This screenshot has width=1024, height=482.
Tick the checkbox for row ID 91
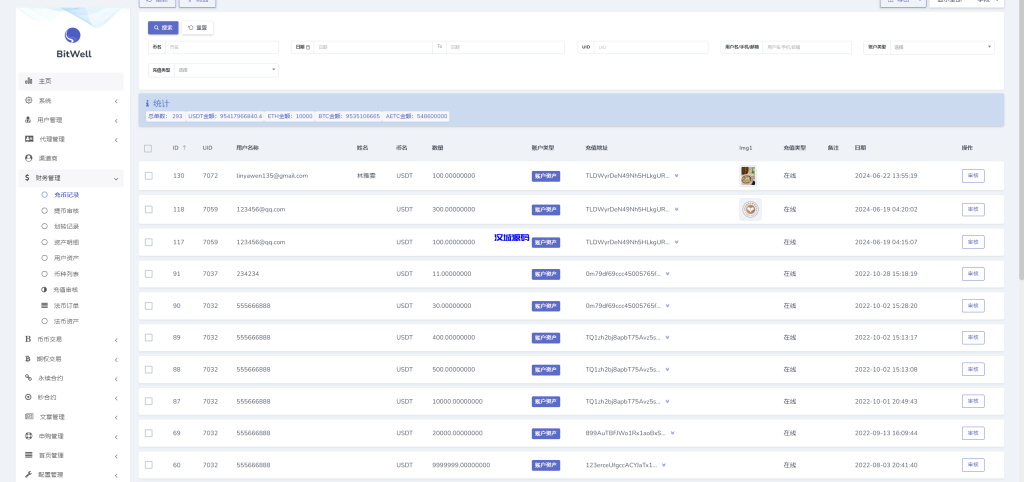point(148,273)
